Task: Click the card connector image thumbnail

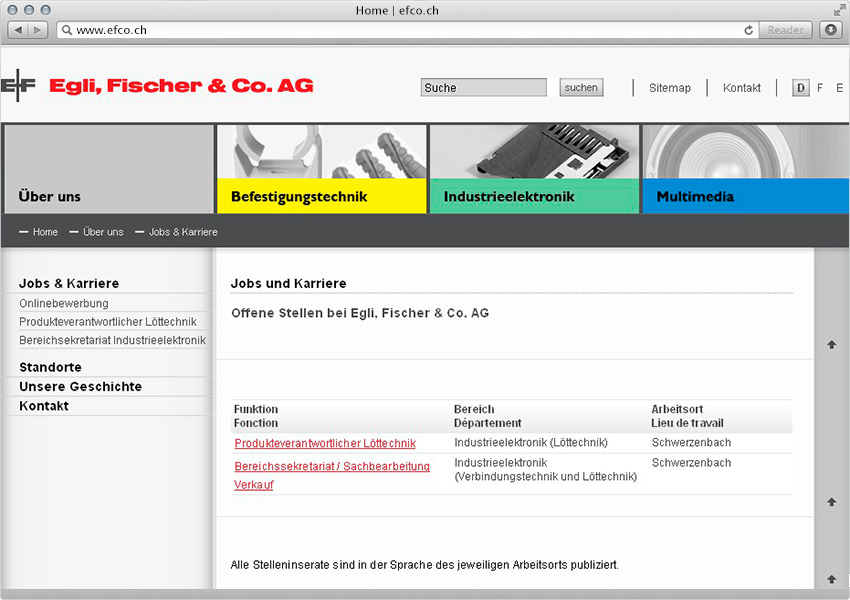Action: 535,152
